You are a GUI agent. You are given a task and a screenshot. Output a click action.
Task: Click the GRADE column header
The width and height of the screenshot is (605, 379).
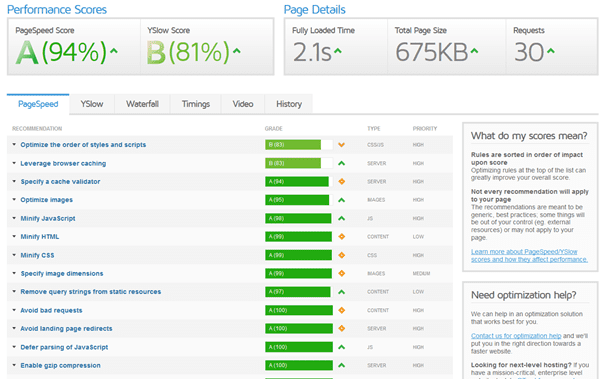point(274,129)
